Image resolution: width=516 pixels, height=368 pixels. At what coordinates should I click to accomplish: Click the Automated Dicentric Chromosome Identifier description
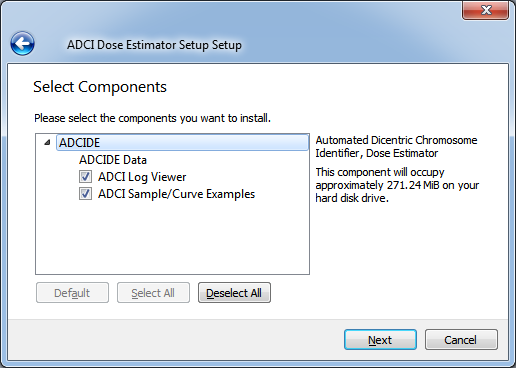[396, 147]
